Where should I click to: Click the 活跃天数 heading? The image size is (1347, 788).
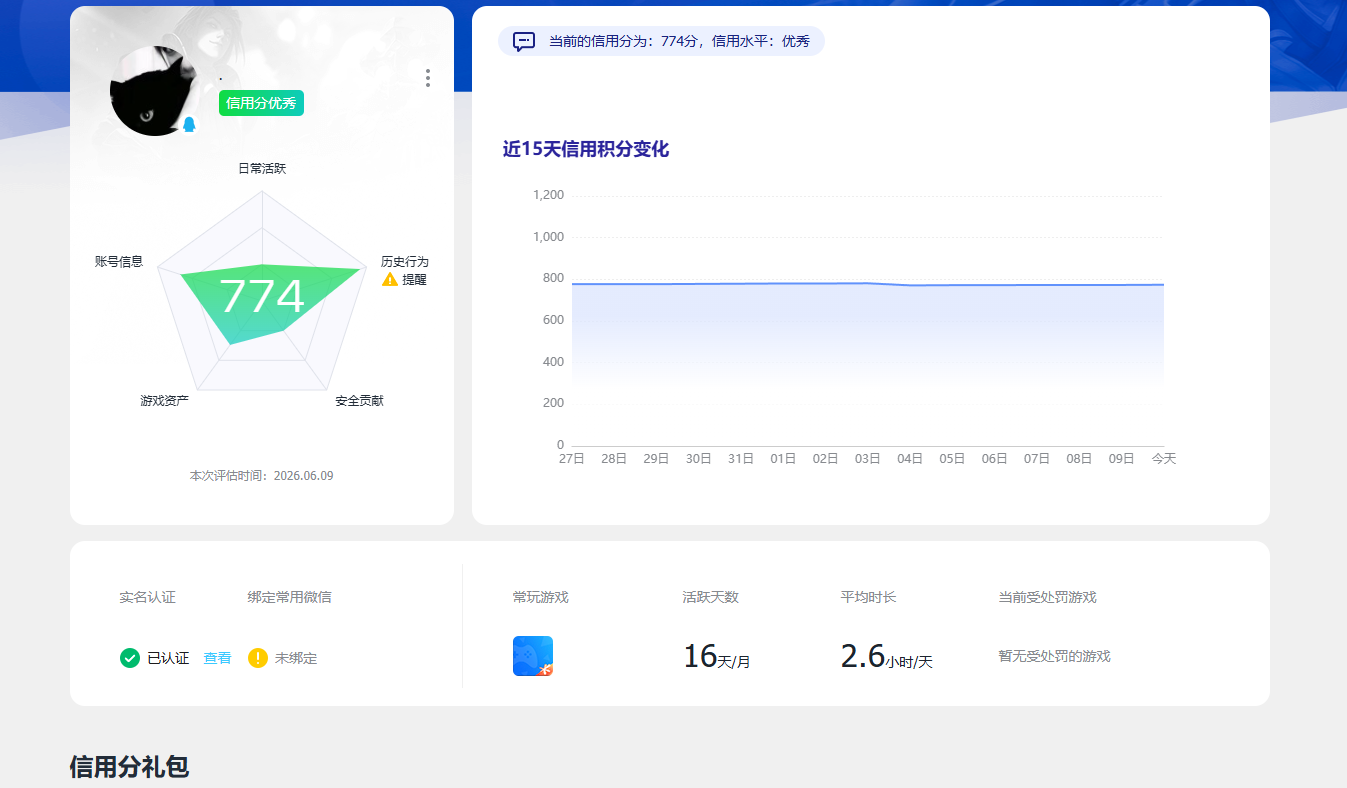tap(711, 597)
